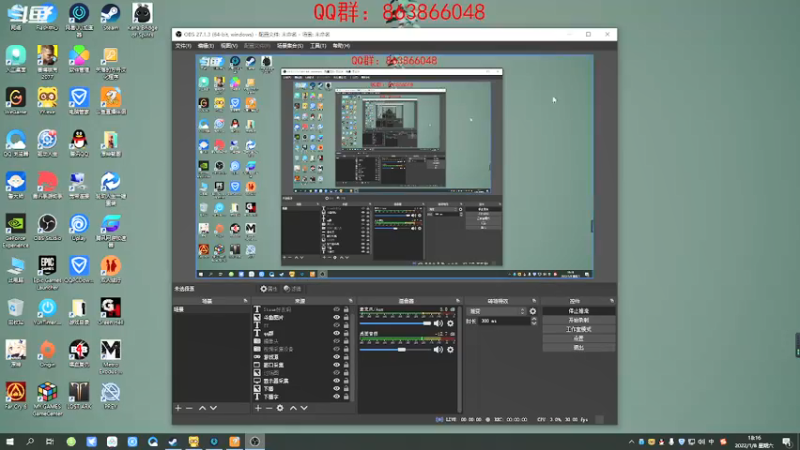Pop out the 场景 dock with its float icon

pos(245,301)
